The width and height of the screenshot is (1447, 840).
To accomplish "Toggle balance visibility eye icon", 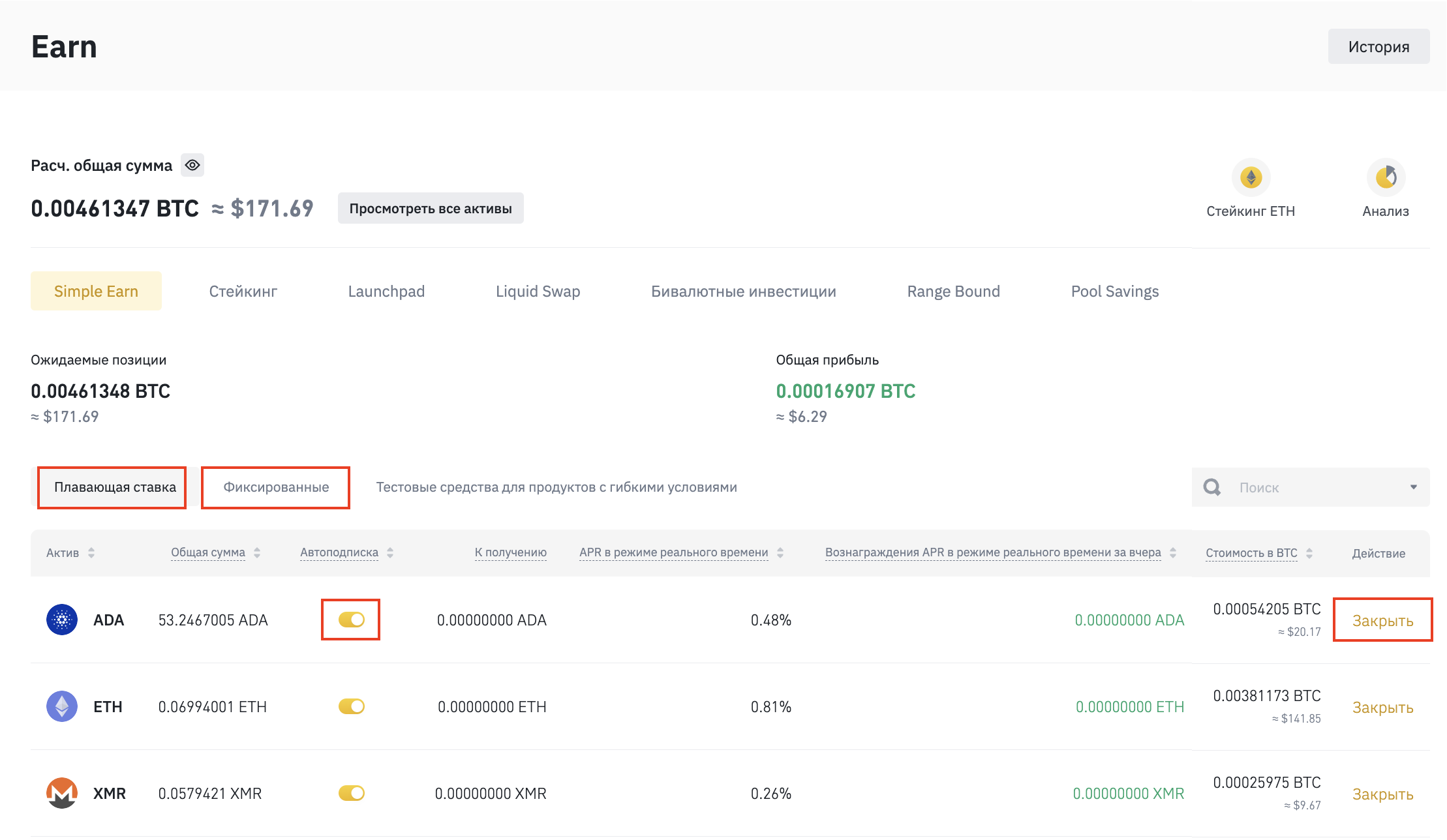I will tap(192, 165).
